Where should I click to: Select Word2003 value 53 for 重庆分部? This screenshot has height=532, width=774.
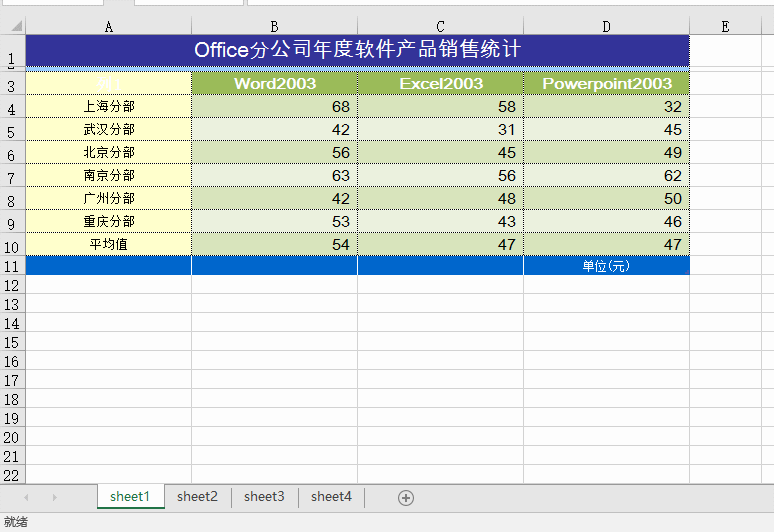[x=274, y=221]
